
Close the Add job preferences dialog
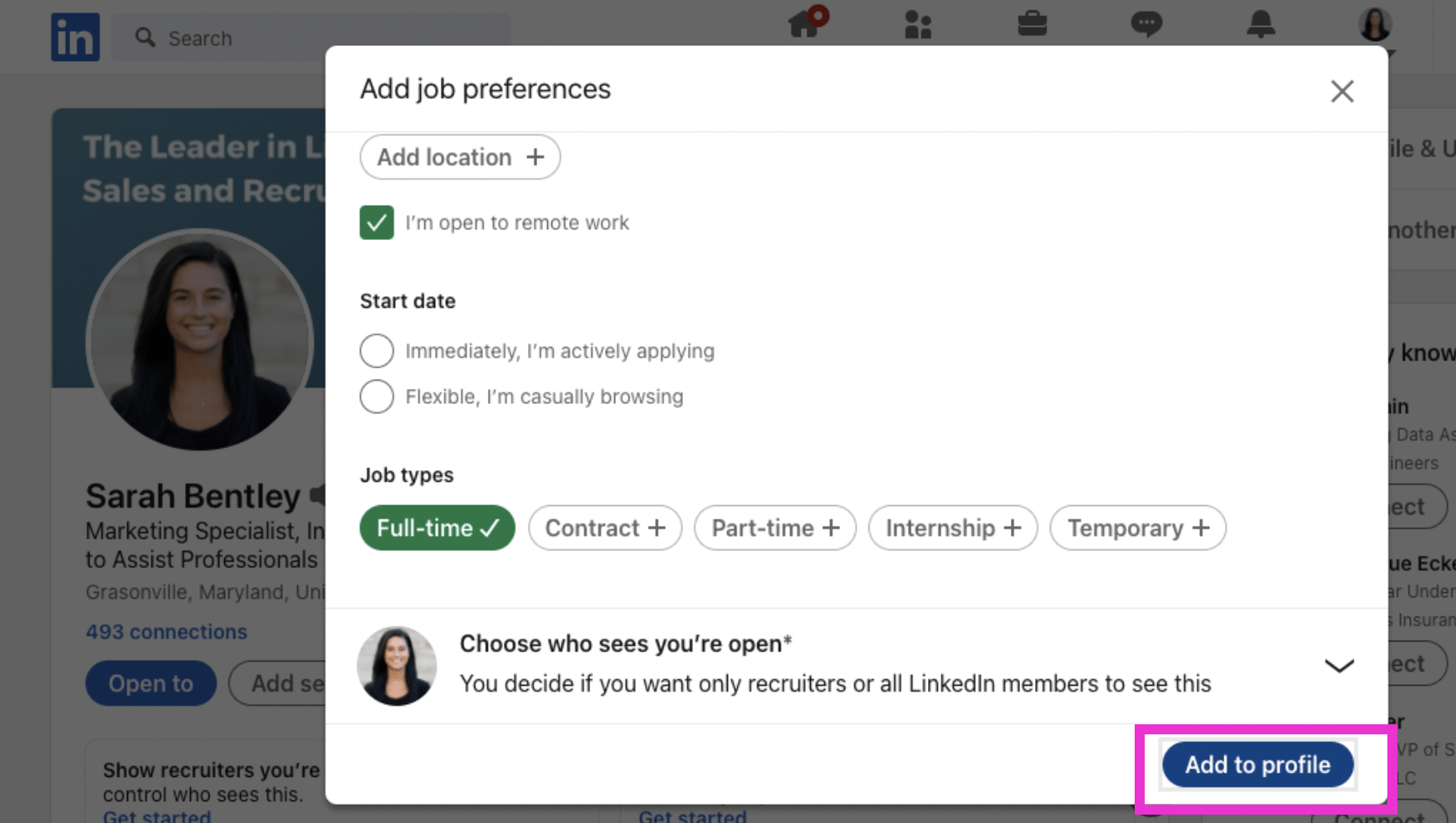point(1341,91)
